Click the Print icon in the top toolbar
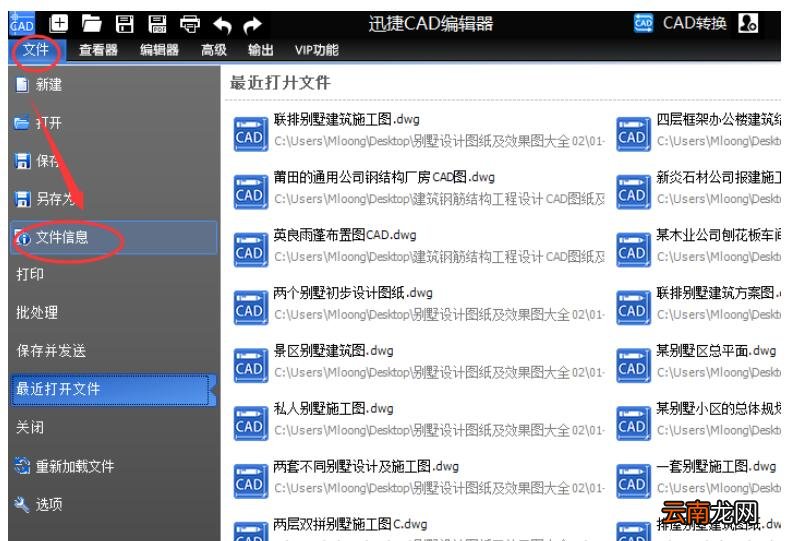The width and height of the screenshot is (795, 541). [190, 24]
